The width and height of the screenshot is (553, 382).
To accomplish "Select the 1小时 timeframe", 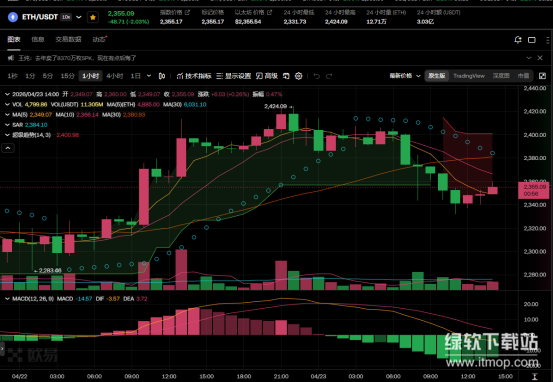I will (91, 76).
